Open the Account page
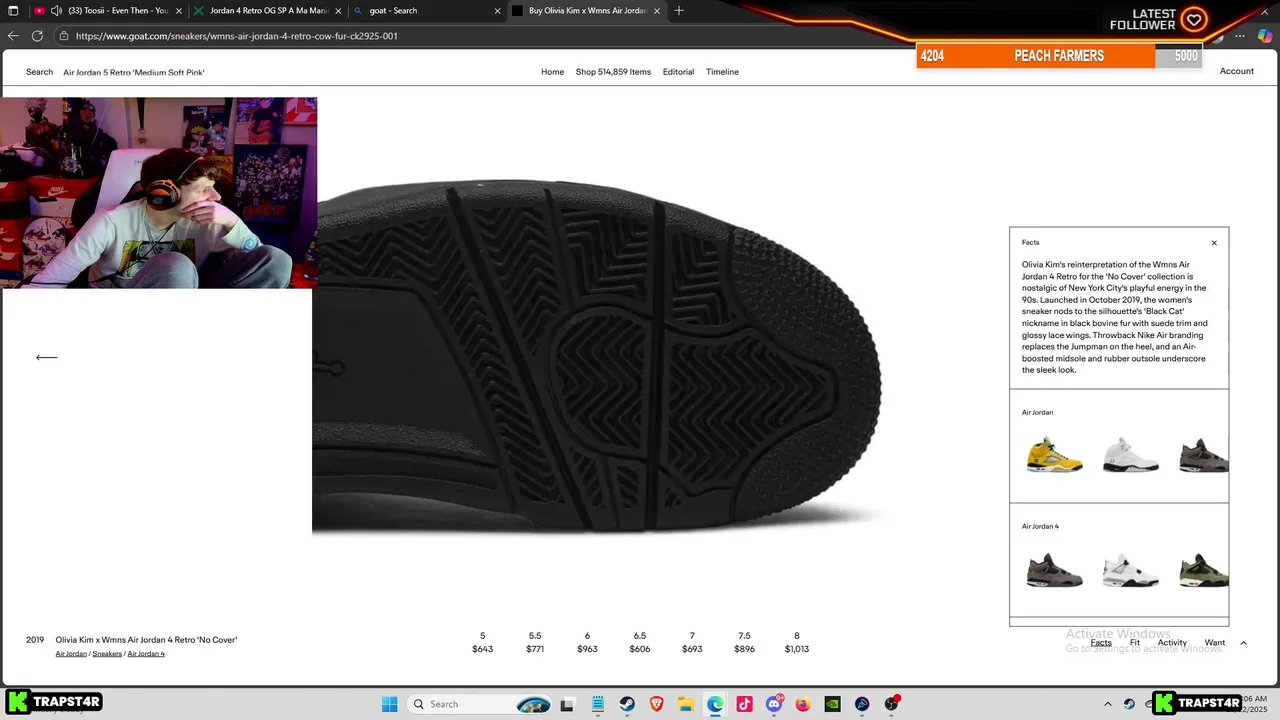The height and width of the screenshot is (720, 1280). coord(1236,71)
